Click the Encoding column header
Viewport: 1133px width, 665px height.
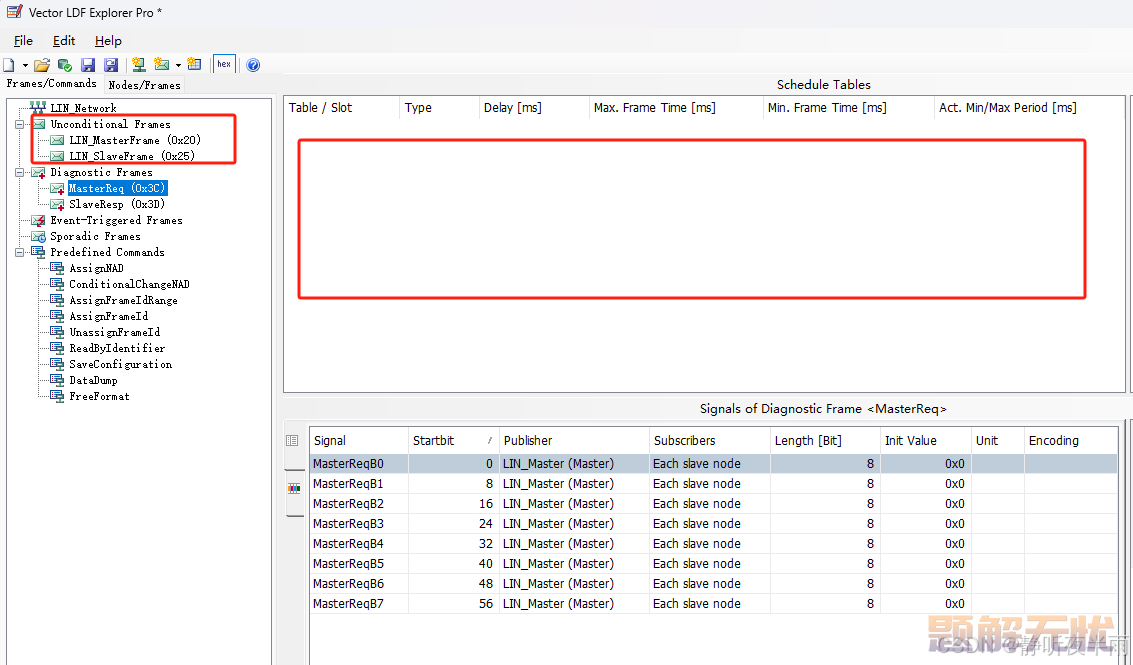1071,440
